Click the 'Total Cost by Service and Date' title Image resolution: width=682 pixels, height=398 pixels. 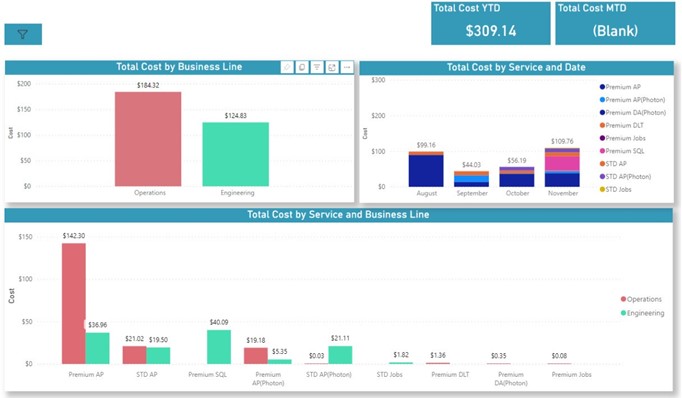click(516, 67)
